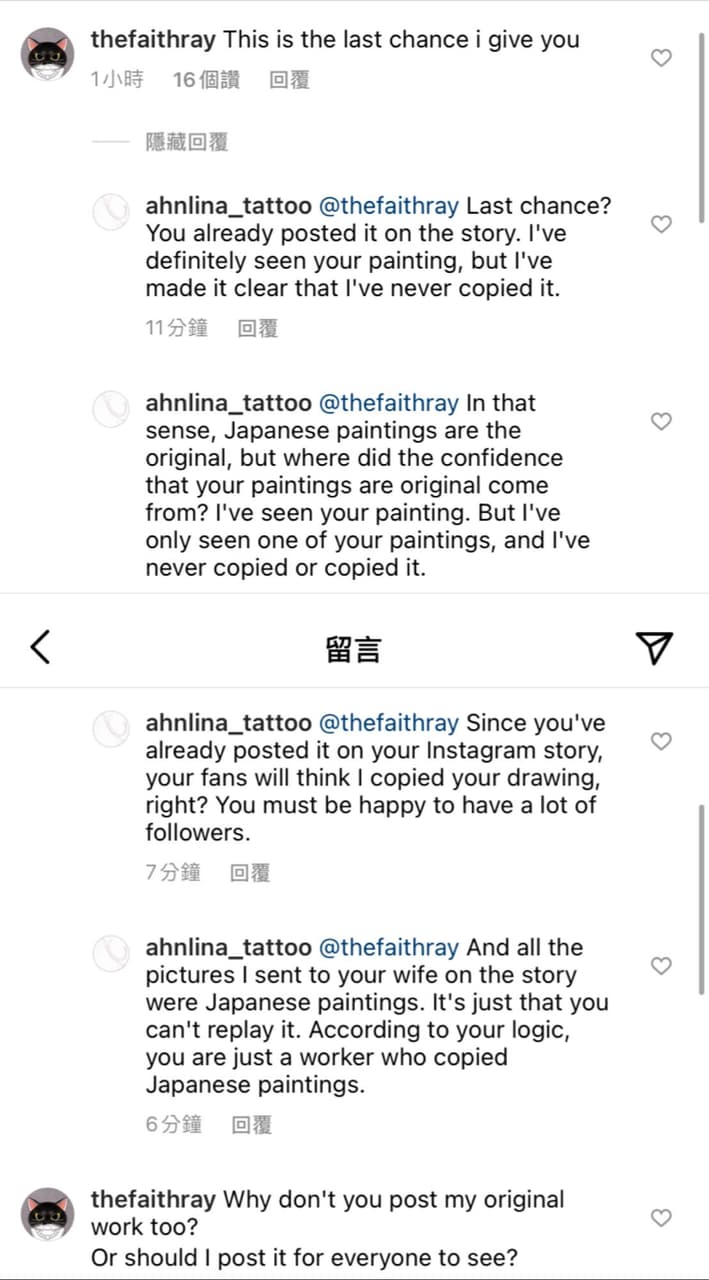Open thefaithray's avatar on bottom comment
The image size is (709, 1280).
(x=48, y=1215)
